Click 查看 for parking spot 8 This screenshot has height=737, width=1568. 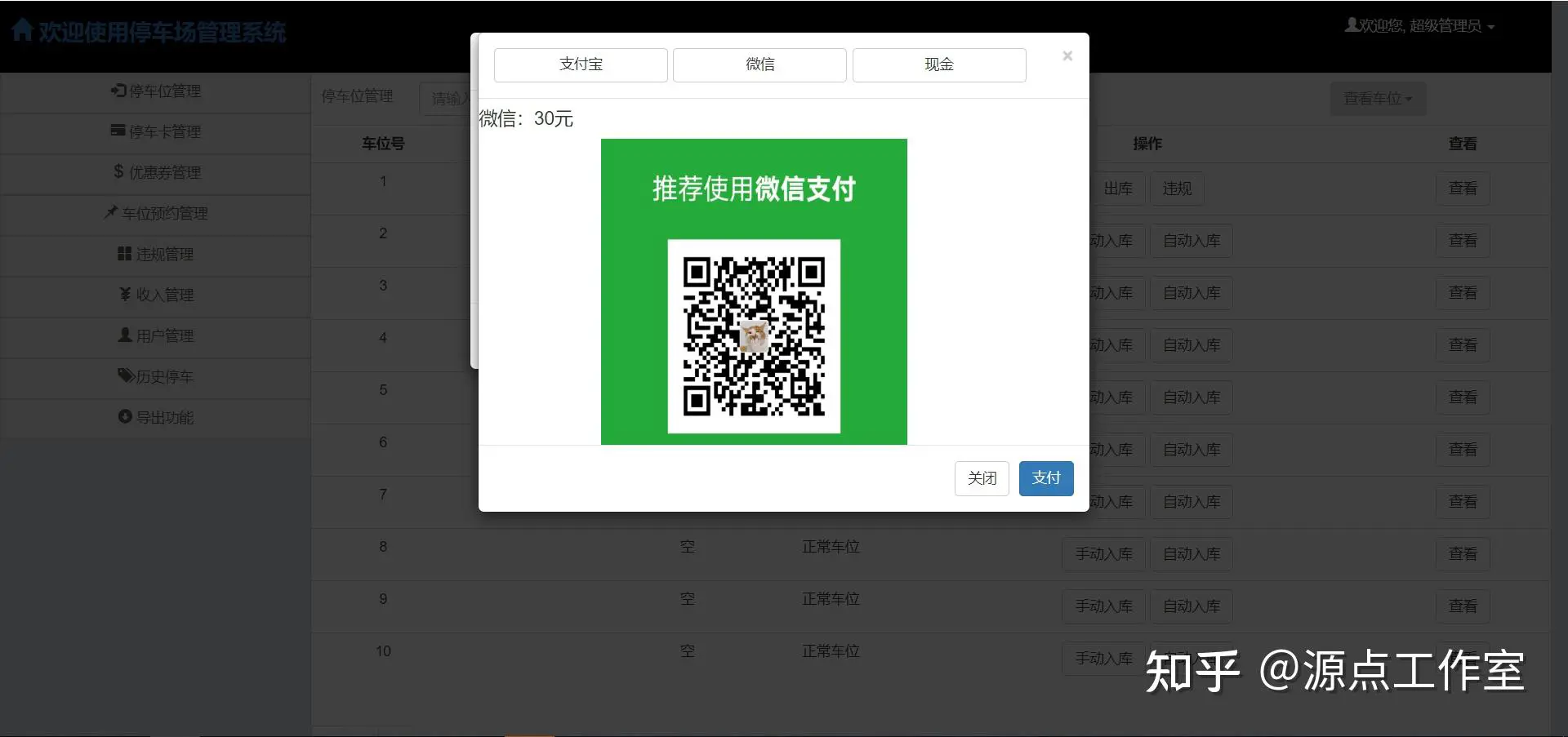(x=1463, y=554)
